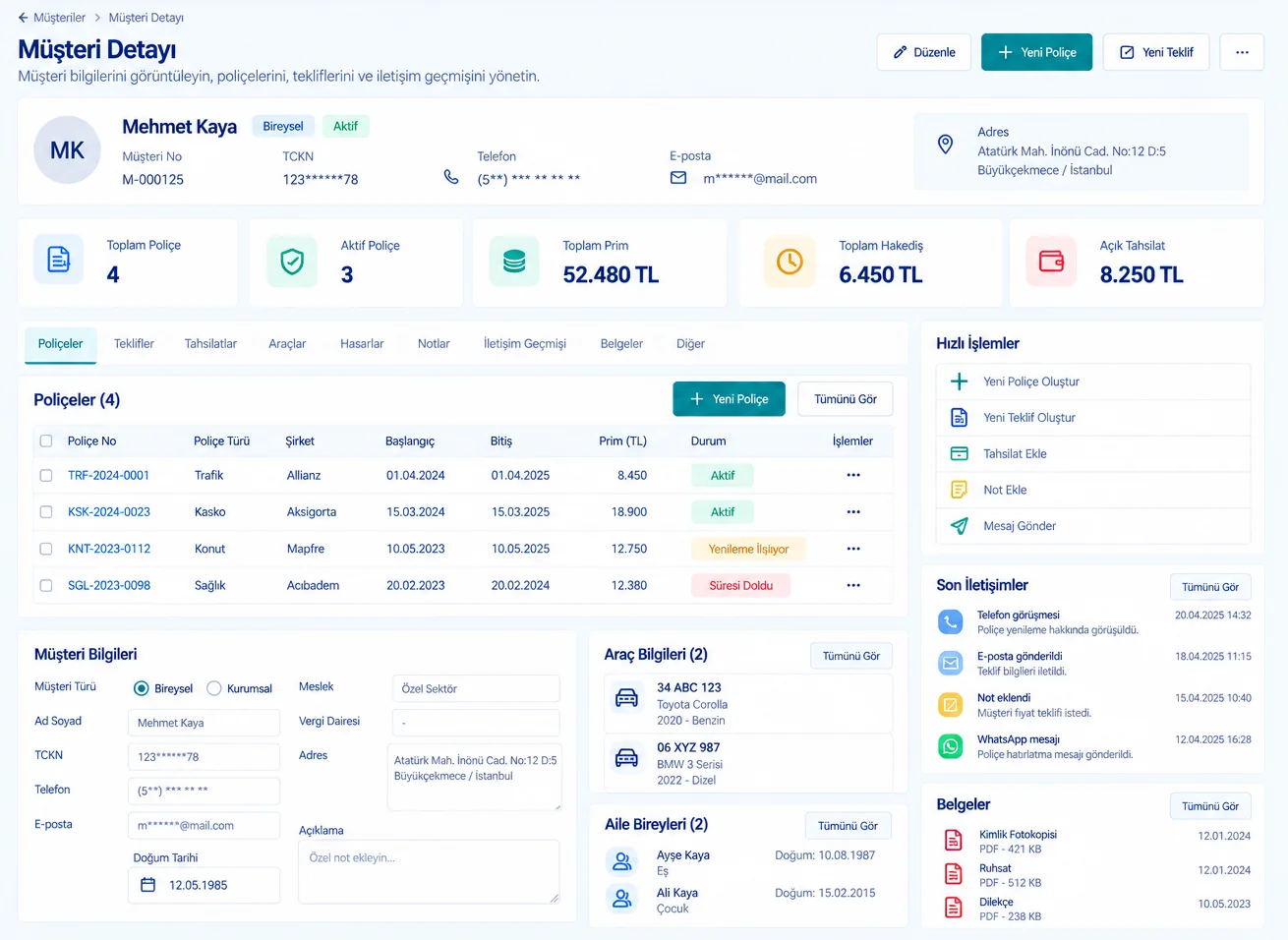Open the row actions menu for TRF-2024-0001
The image size is (1288, 940).
point(853,475)
